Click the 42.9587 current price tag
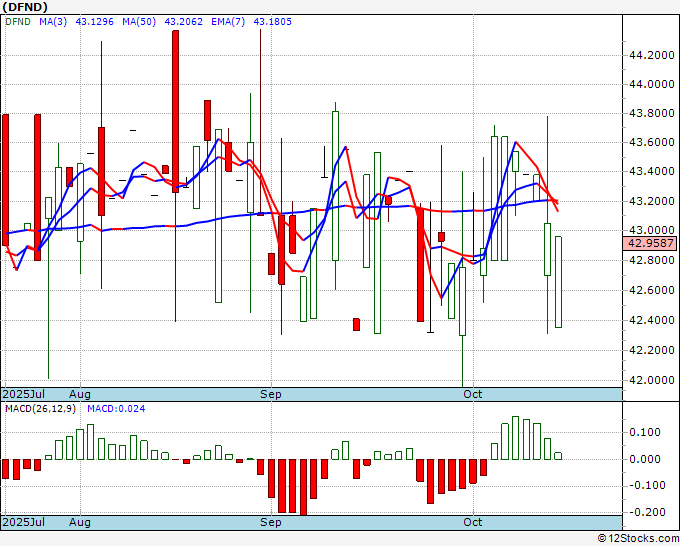The image size is (680, 546). point(650,243)
